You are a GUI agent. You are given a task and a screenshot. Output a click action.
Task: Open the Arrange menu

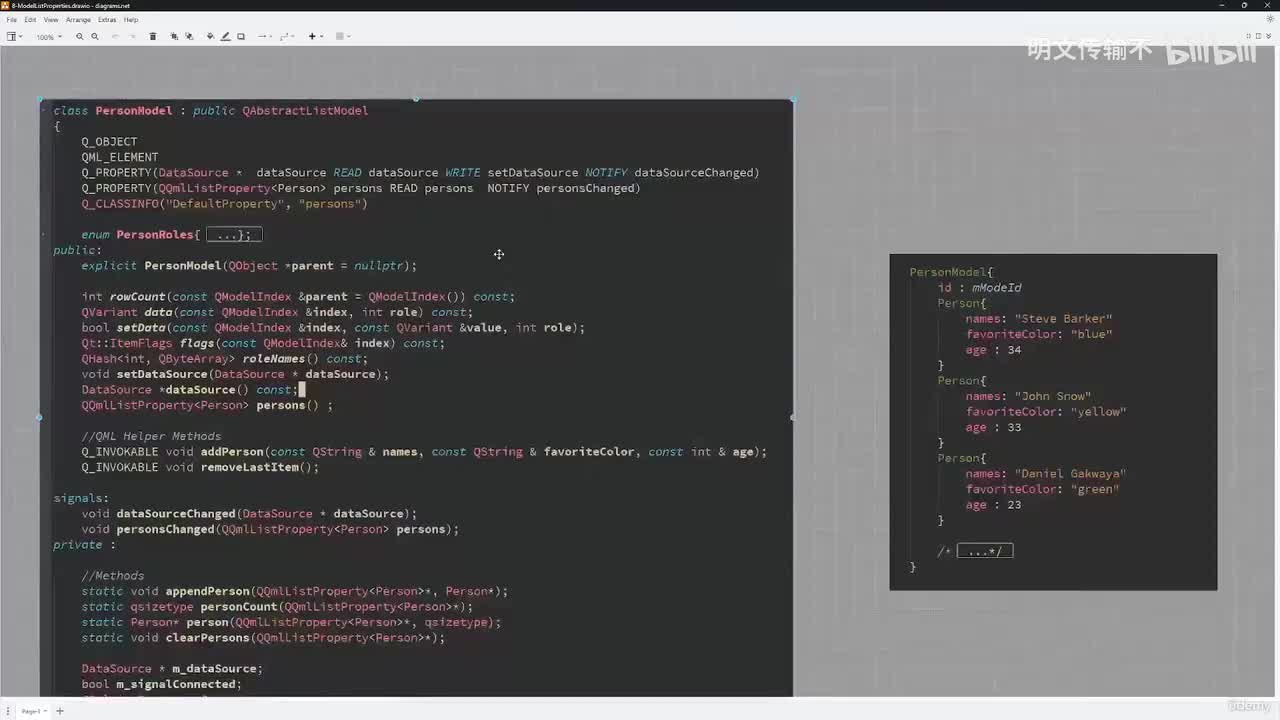(78, 20)
